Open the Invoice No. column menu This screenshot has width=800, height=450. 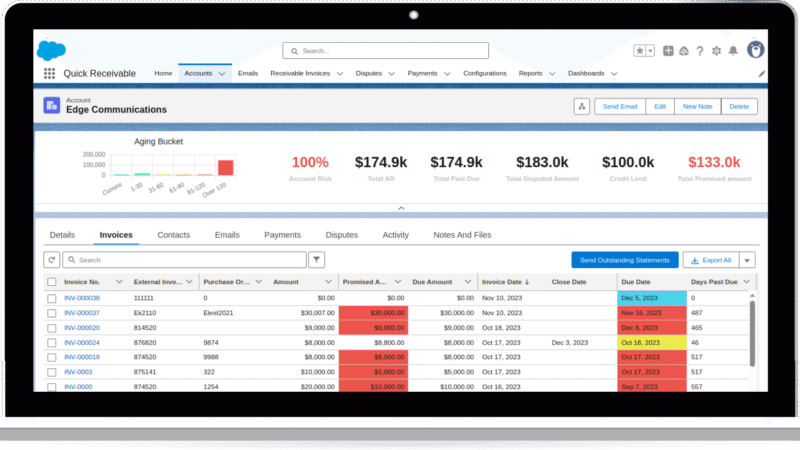coord(119,282)
